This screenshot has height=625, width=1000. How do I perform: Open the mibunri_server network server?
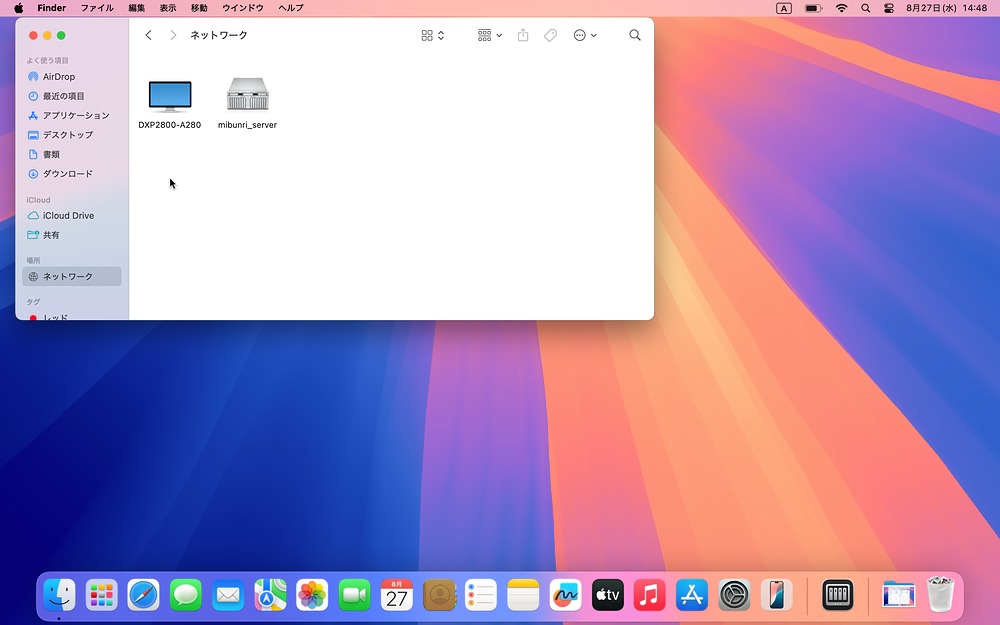click(x=247, y=96)
